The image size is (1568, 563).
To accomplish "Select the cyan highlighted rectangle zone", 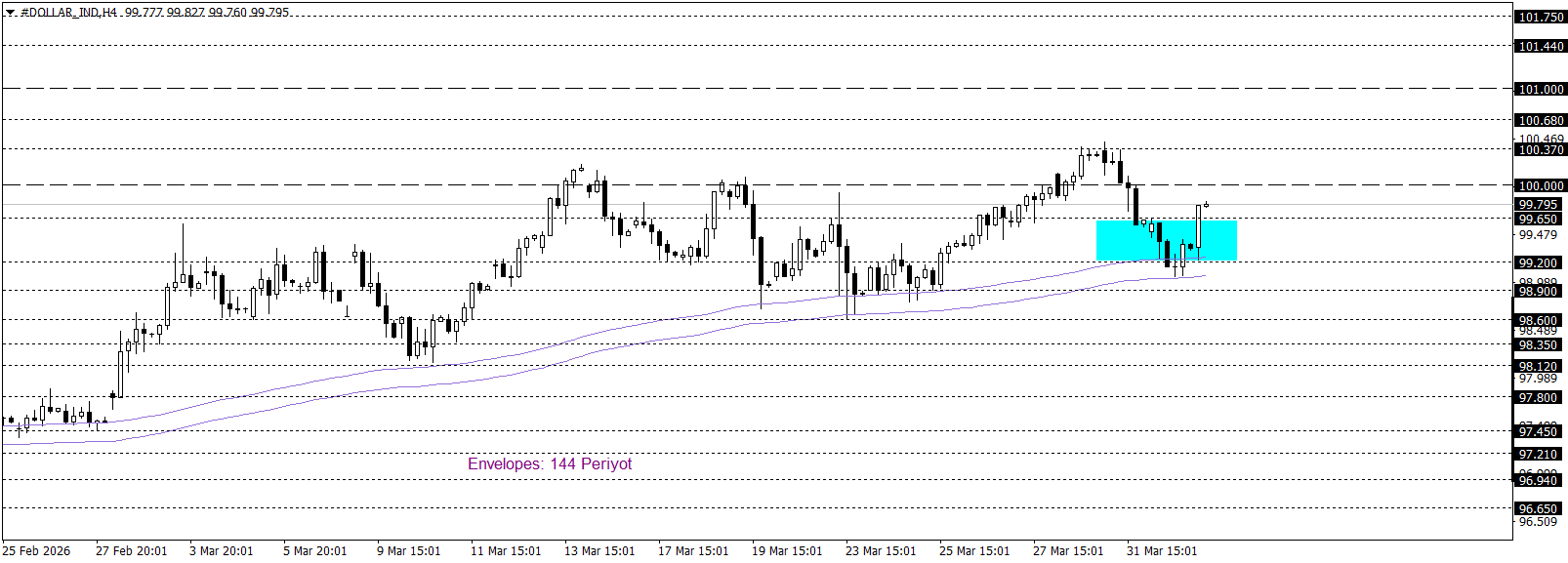I will [1166, 240].
